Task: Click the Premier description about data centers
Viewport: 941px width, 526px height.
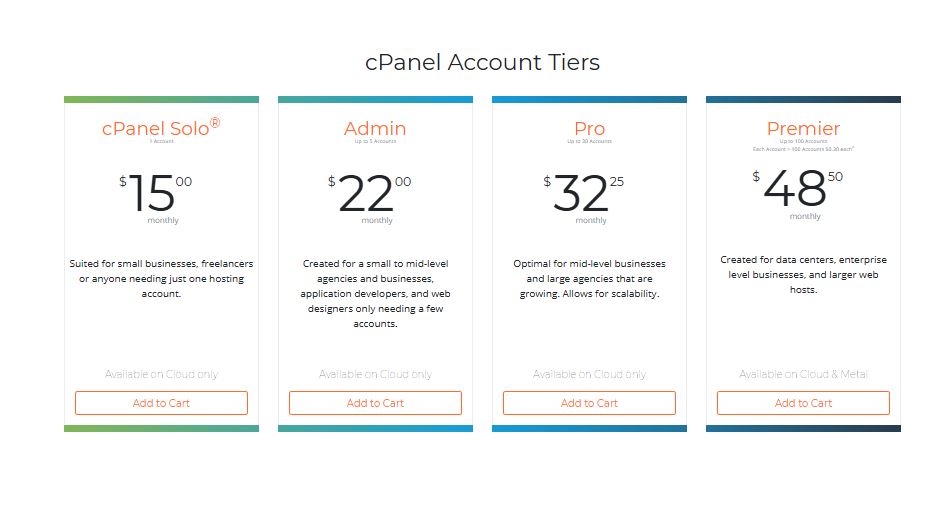Action: click(x=803, y=275)
